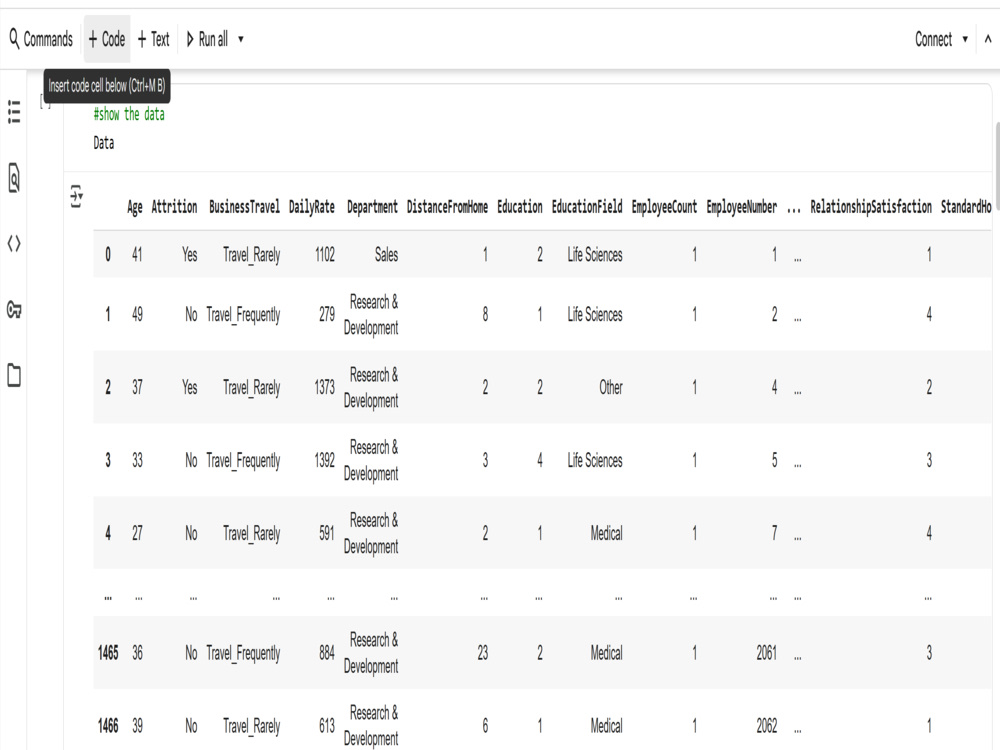Image resolution: width=1000 pixels, height=750 pixels.
Task: Click DailyRate value 1373
Action: click(x=325, y=387)
